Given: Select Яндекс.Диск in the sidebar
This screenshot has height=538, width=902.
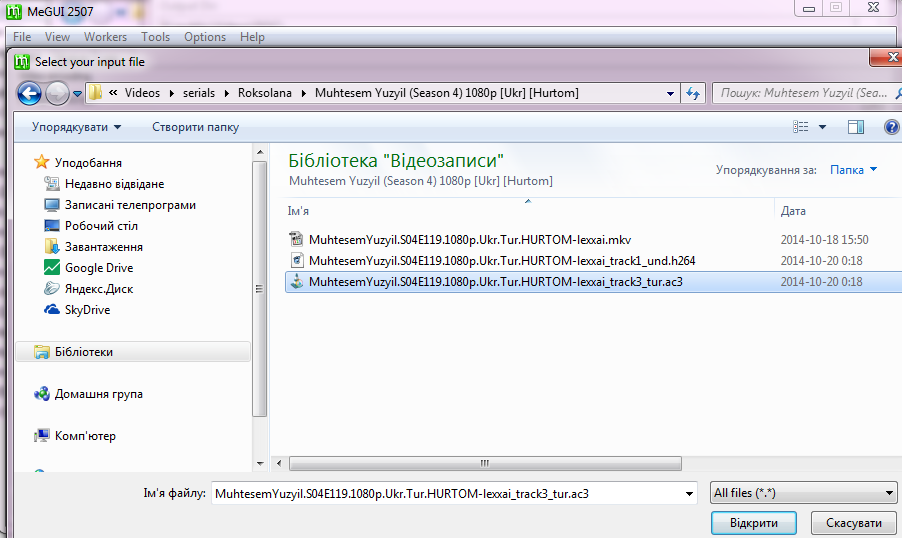Looking at the screenshot, I should coord(98,289).
